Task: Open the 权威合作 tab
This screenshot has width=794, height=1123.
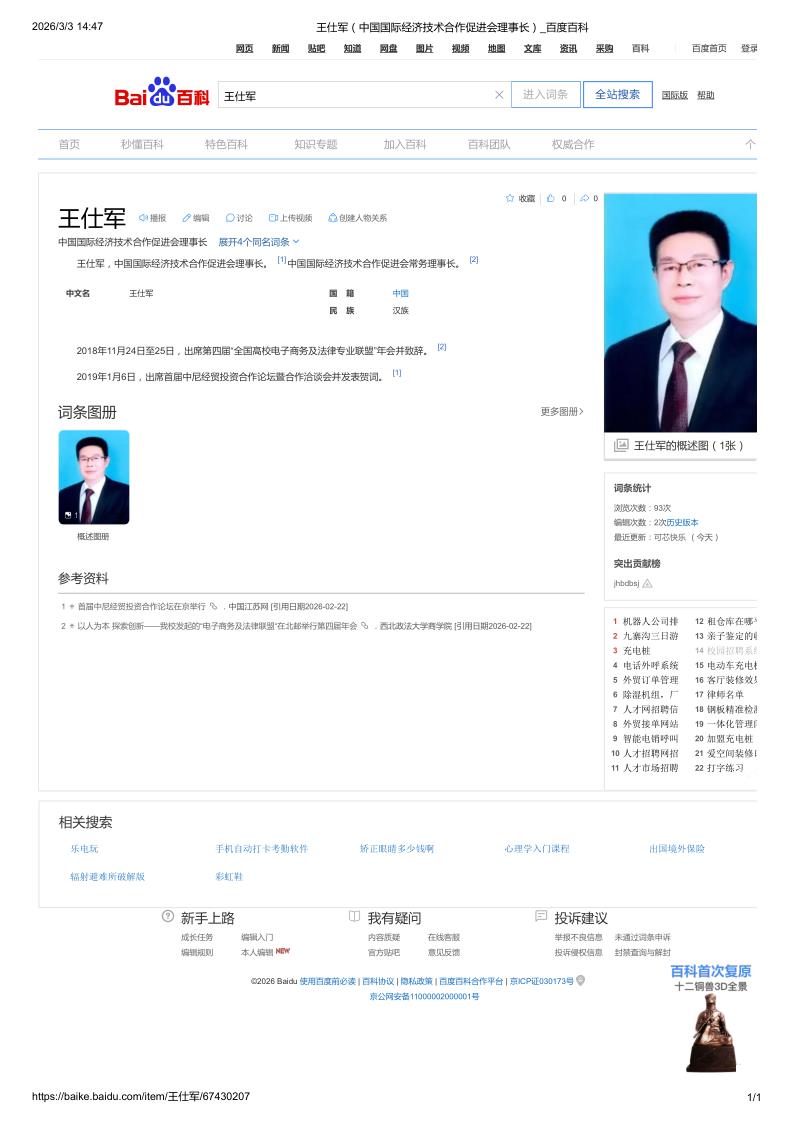Action: point(573,144)
